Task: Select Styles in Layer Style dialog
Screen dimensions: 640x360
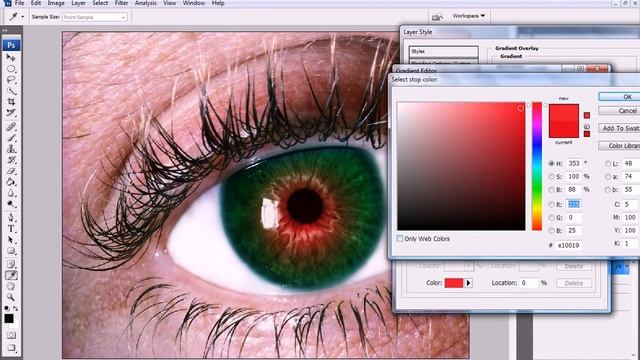Action: pyautogui.click(x=443, y=51)
